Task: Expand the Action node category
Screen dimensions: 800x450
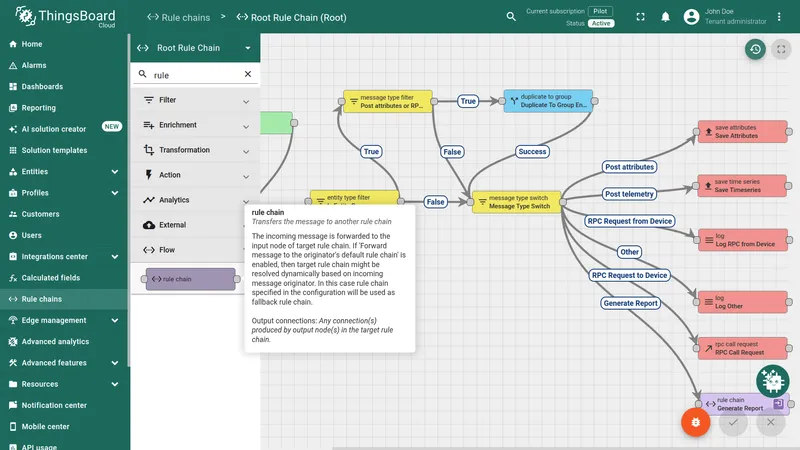Action: tap(195, 176)
